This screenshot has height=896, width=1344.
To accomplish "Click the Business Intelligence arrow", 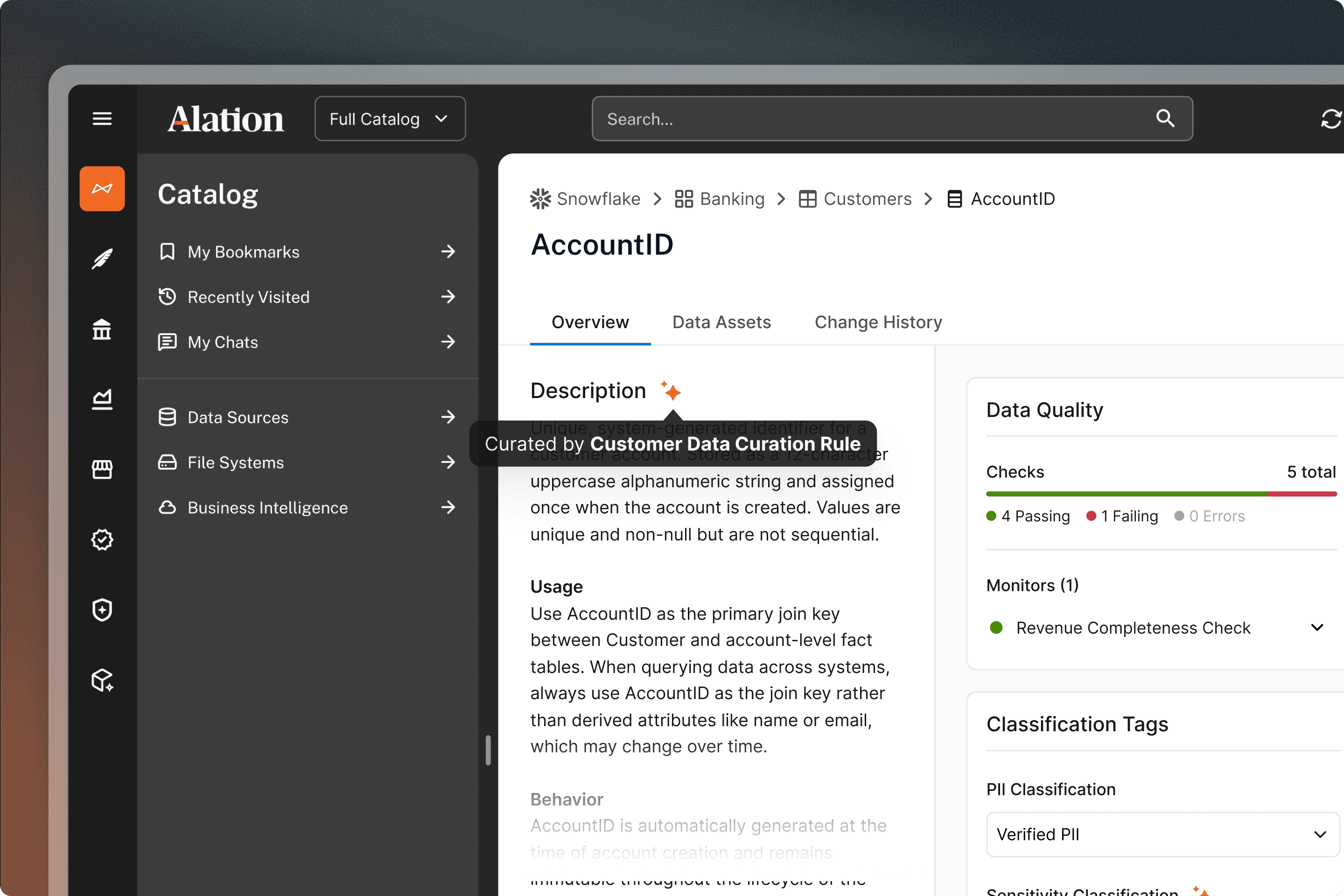I will pyautogui.click(x=448, y=507).
